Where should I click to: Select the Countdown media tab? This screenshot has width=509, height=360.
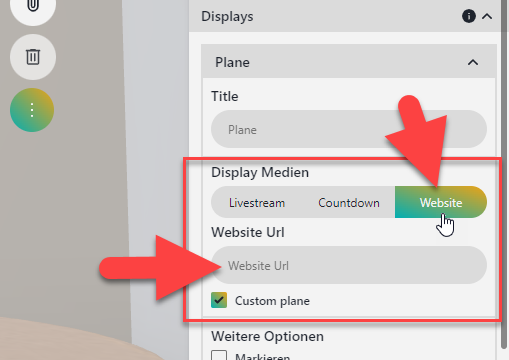point(349,202)
